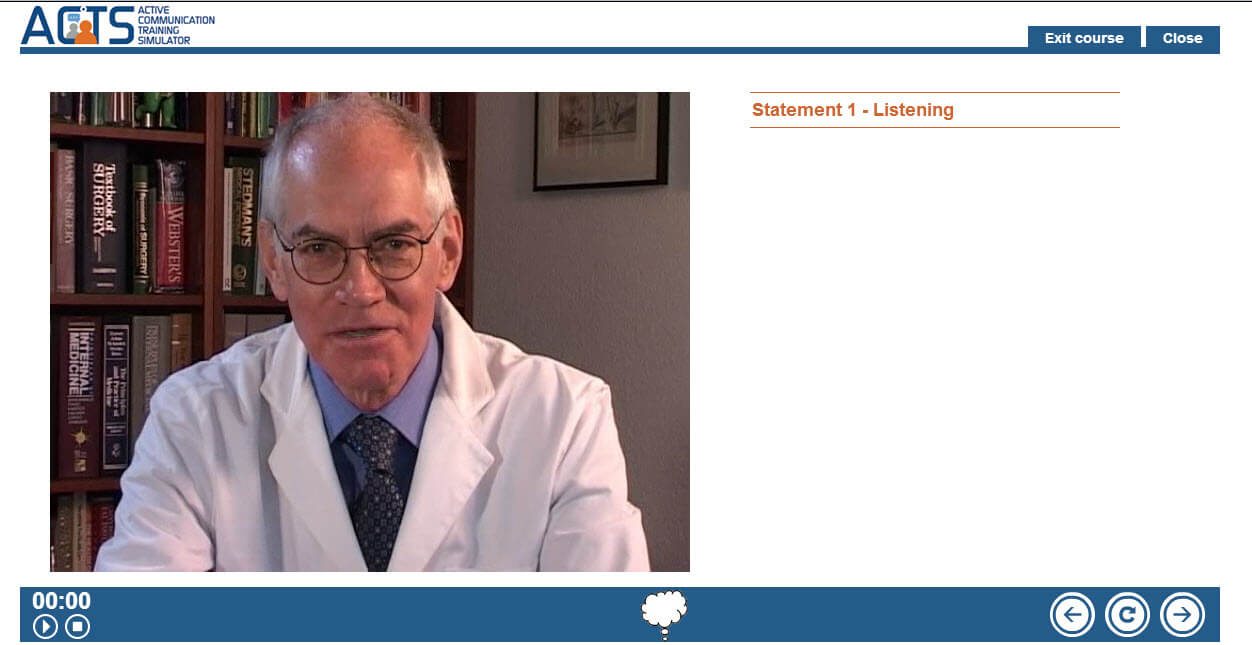Open the thought bubble cloud icon
Viewport: 1252px width, 645px height.
click(664, 614)
